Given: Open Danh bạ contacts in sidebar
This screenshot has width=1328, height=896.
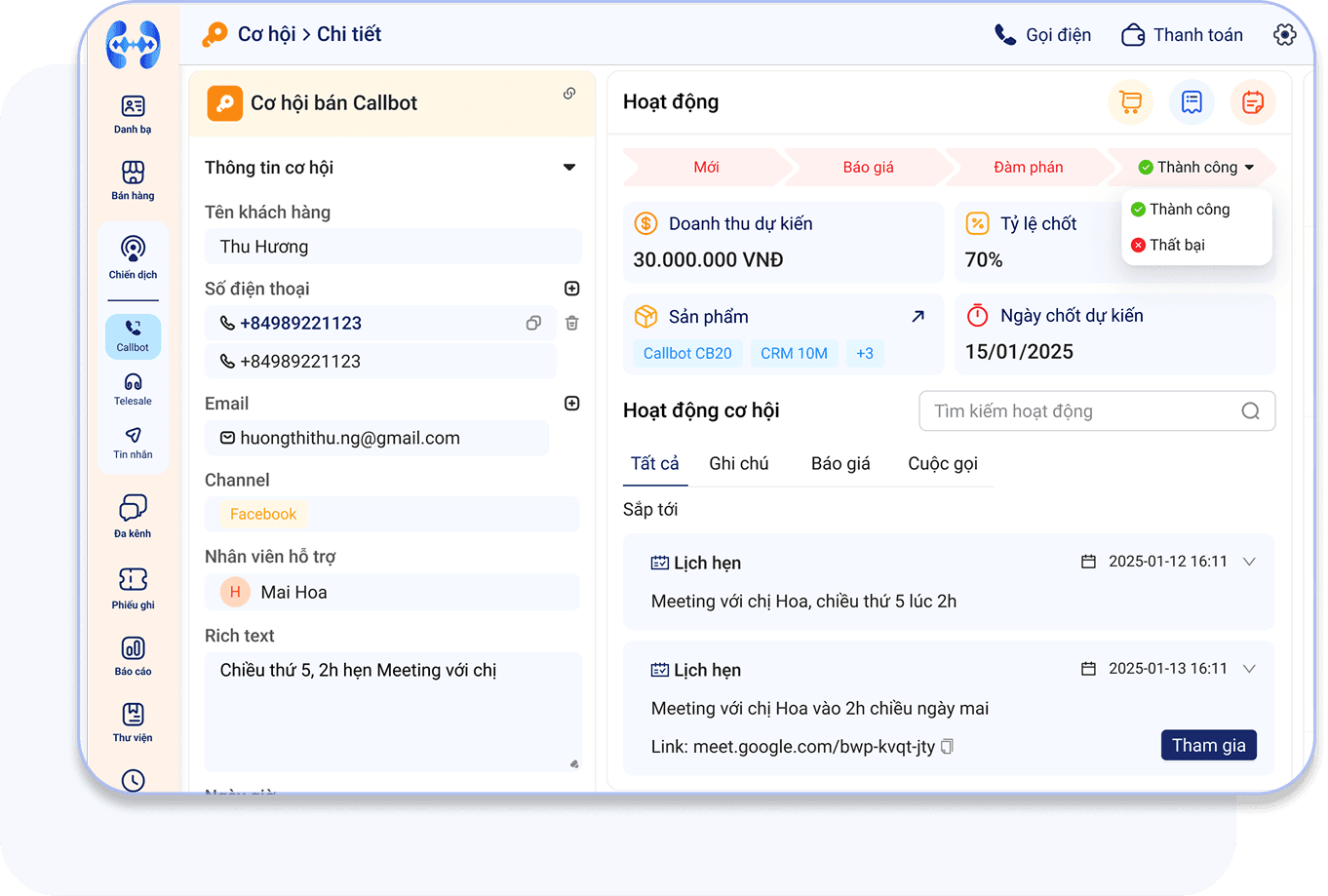Looking at the screenshot, I should point(133,114).
